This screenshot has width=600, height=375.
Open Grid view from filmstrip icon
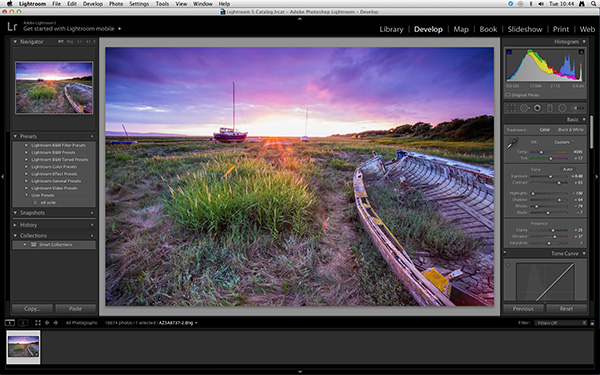pos(38,323)
